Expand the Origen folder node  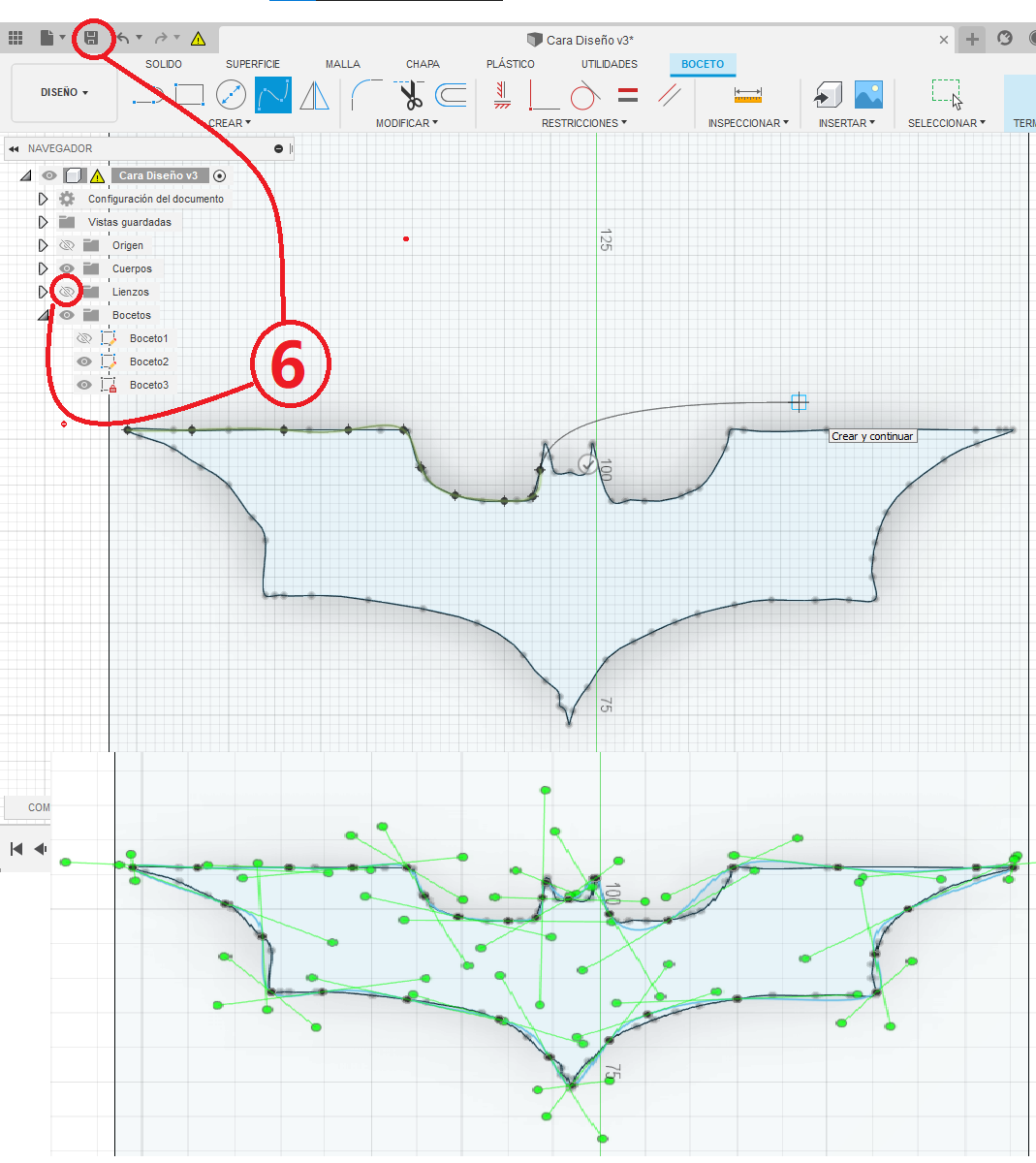[43, 245]
